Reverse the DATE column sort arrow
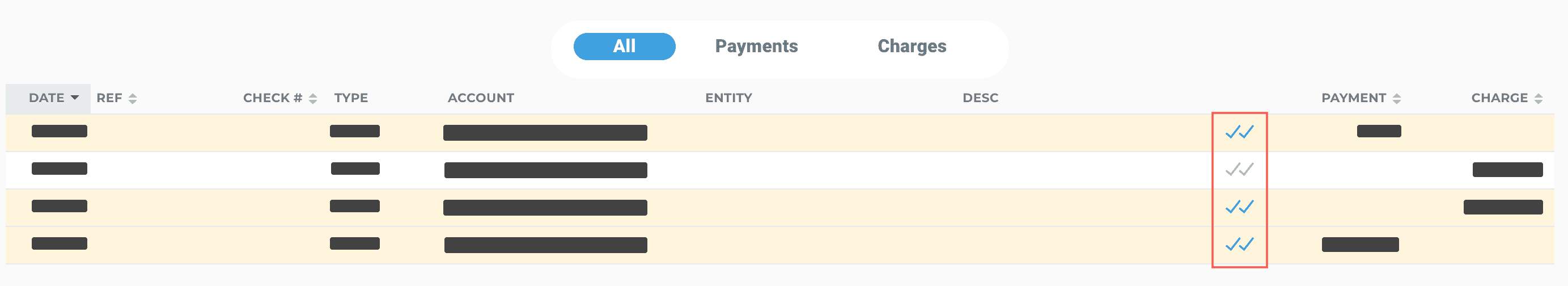Image resolution: width=1568 pixels, height=286 pixels. tap(75, 98)
